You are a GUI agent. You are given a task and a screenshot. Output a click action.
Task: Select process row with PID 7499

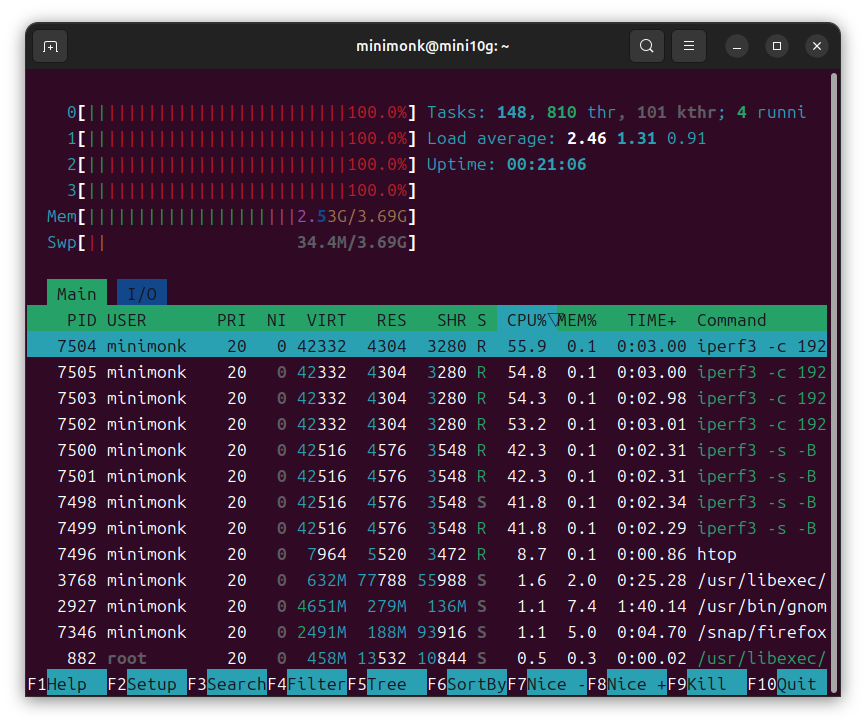(x=427, y=528)
